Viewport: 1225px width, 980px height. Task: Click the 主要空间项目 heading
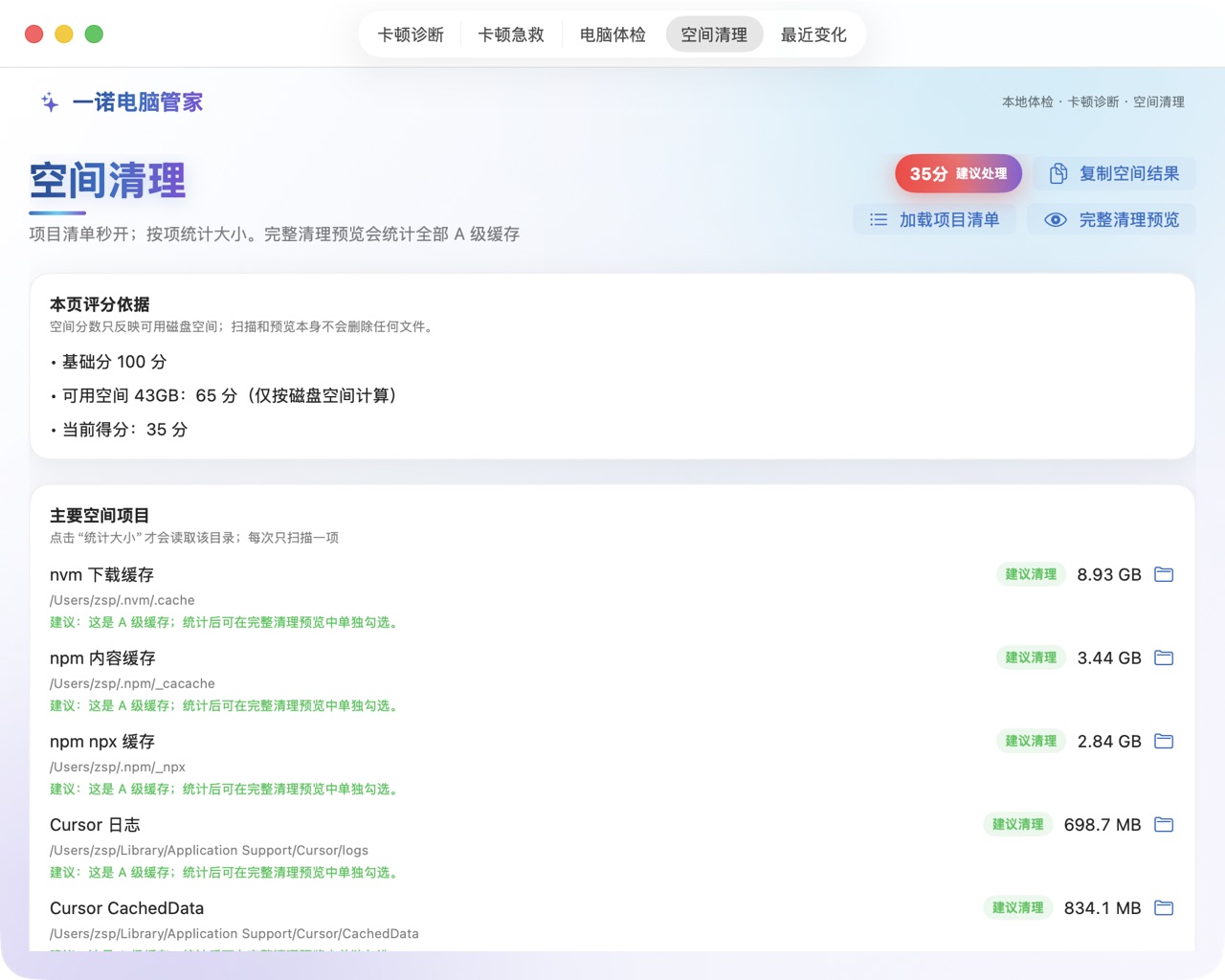pyautogui.click(x=100, y=515)
